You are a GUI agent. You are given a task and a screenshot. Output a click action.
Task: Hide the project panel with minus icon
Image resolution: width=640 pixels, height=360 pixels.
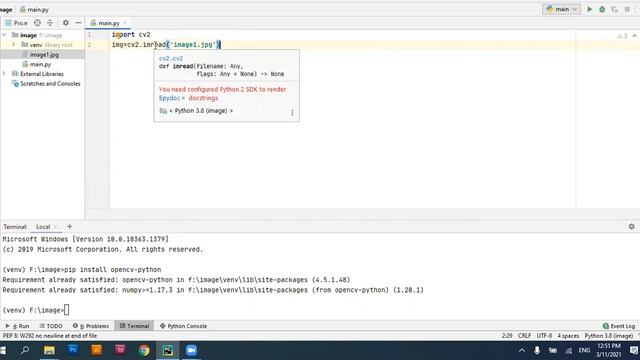78,23
